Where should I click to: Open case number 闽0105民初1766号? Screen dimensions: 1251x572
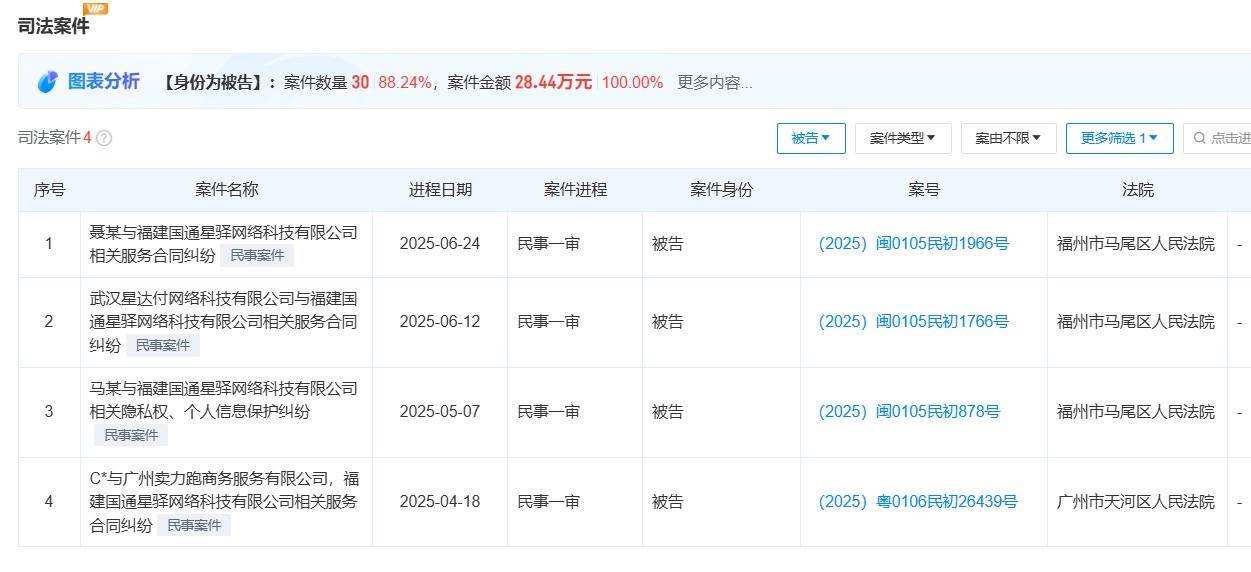(x=913, y=321)
